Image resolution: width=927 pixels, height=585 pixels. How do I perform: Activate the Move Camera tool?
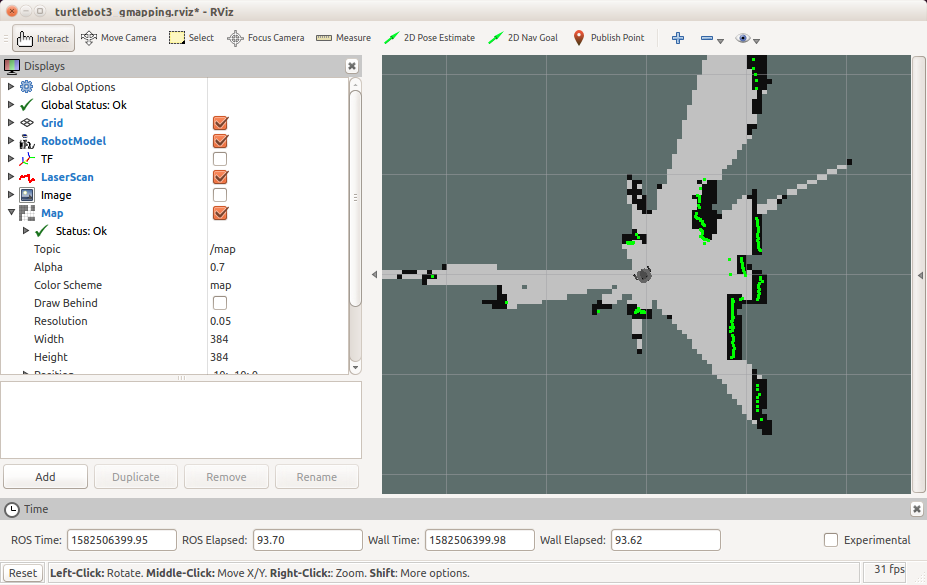pyautogui.click(x=118, y=38)
